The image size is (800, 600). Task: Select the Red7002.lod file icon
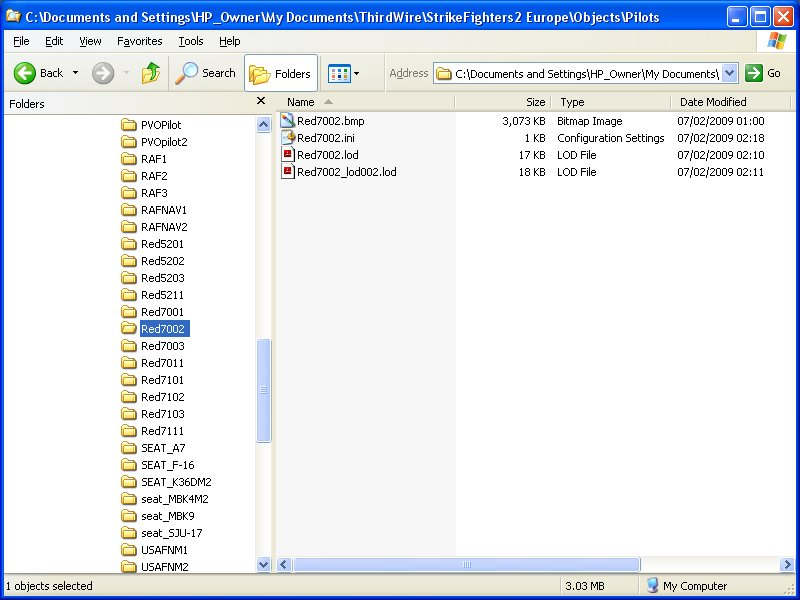coord(288,155)
